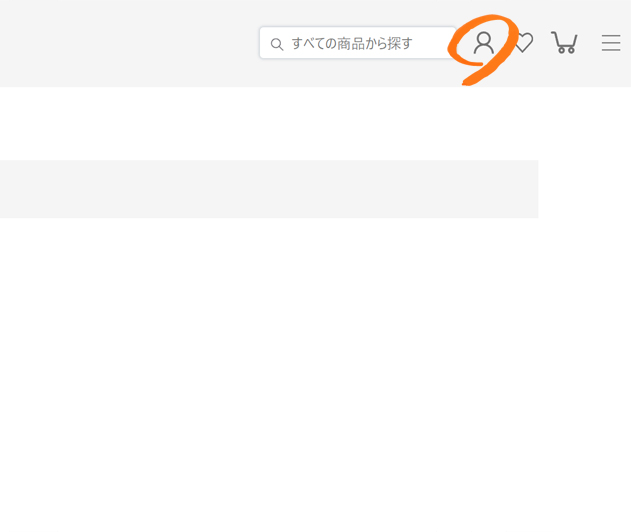The image size is (631, 532).
Task: Click the orange-circled account icon
Action: click(483, 43)
